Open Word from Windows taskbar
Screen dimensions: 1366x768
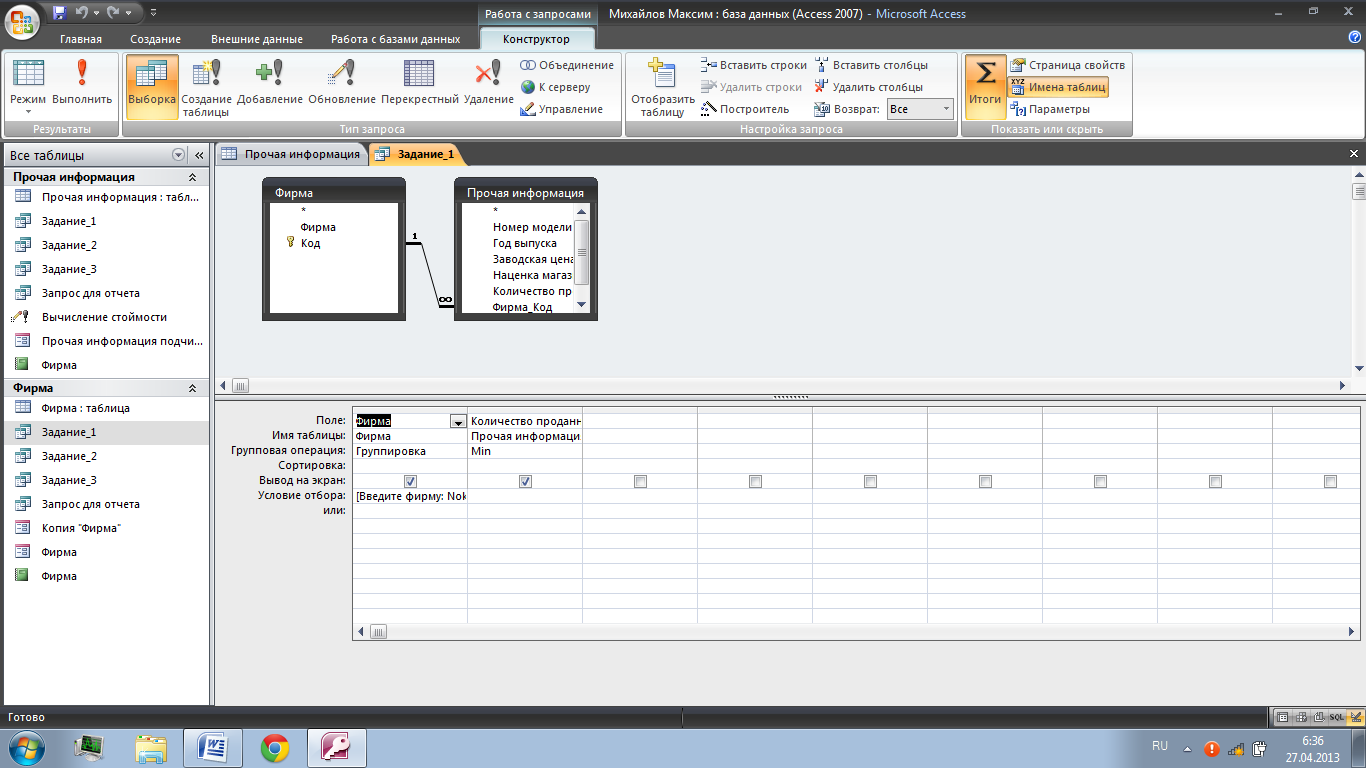(x=212, y=747)
